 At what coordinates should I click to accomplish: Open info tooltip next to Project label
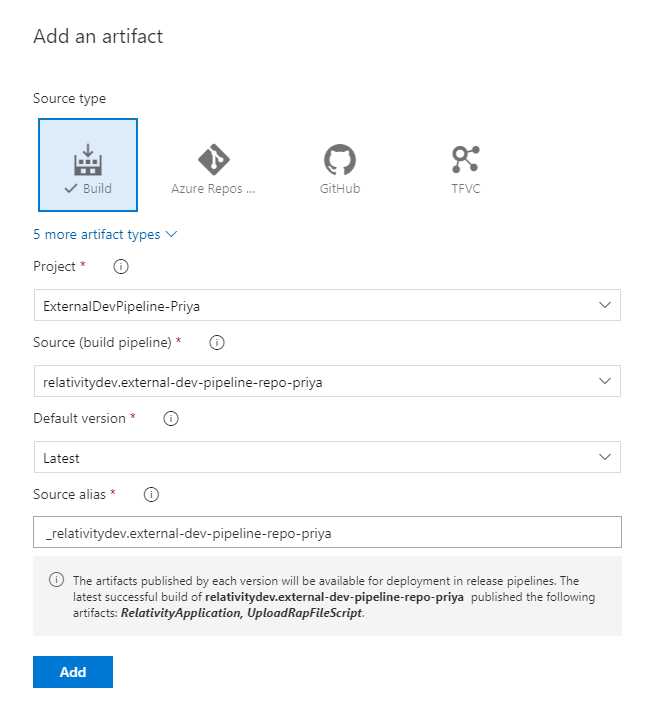pos(121,266)
